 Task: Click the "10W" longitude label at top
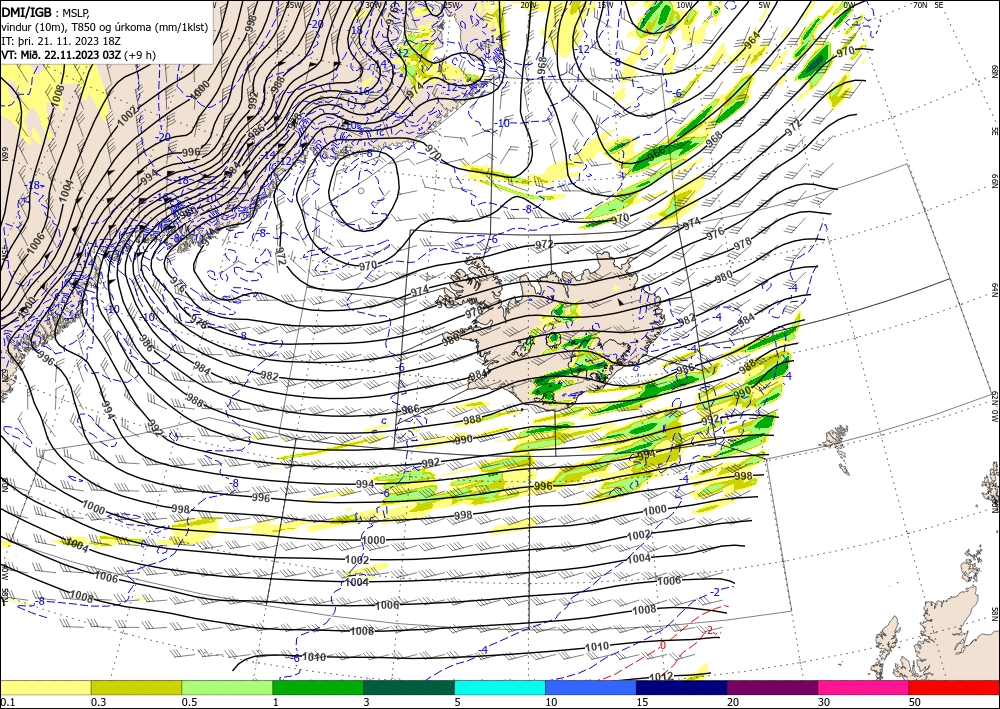pos(684,5)
